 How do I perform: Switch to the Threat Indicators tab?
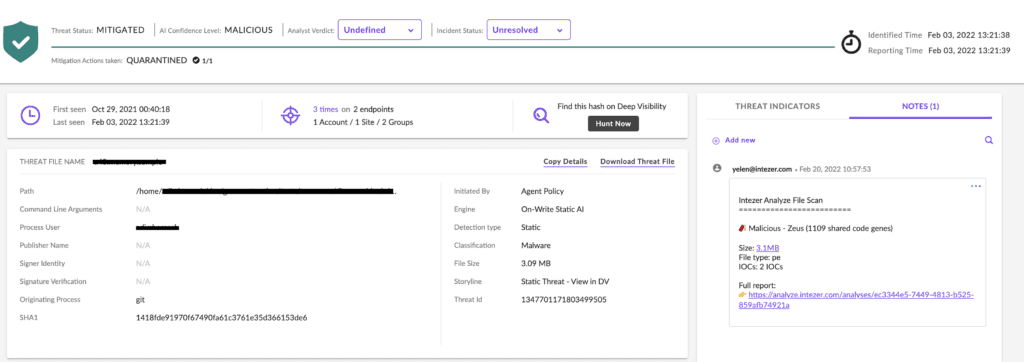tap(777, 106)
